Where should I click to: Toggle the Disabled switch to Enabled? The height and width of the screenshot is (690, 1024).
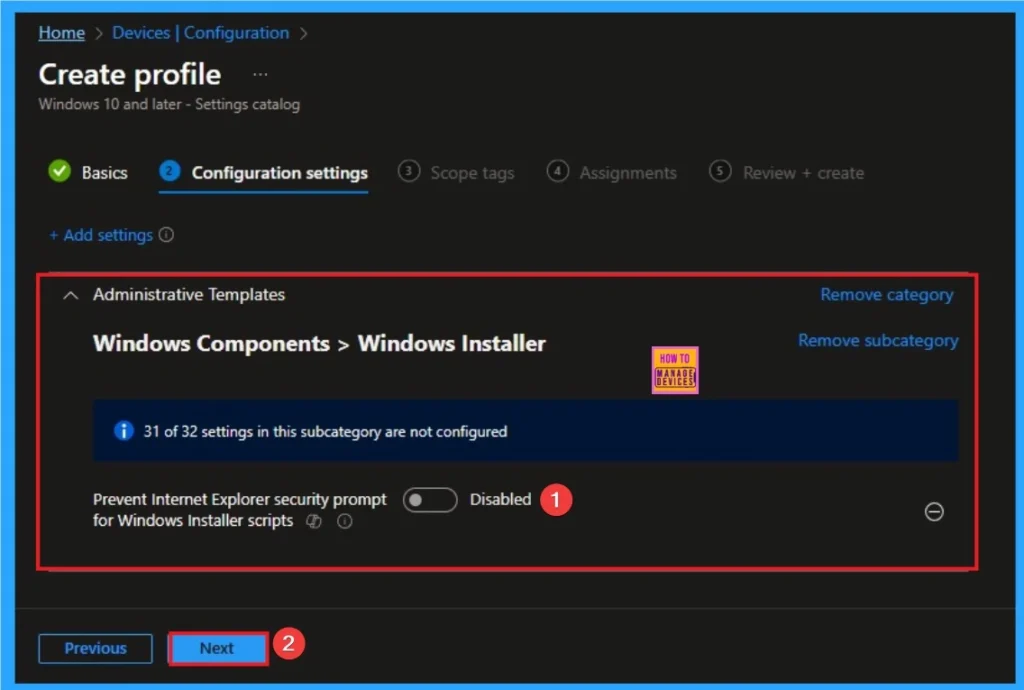pyautogui.click(x=430, y=499)
